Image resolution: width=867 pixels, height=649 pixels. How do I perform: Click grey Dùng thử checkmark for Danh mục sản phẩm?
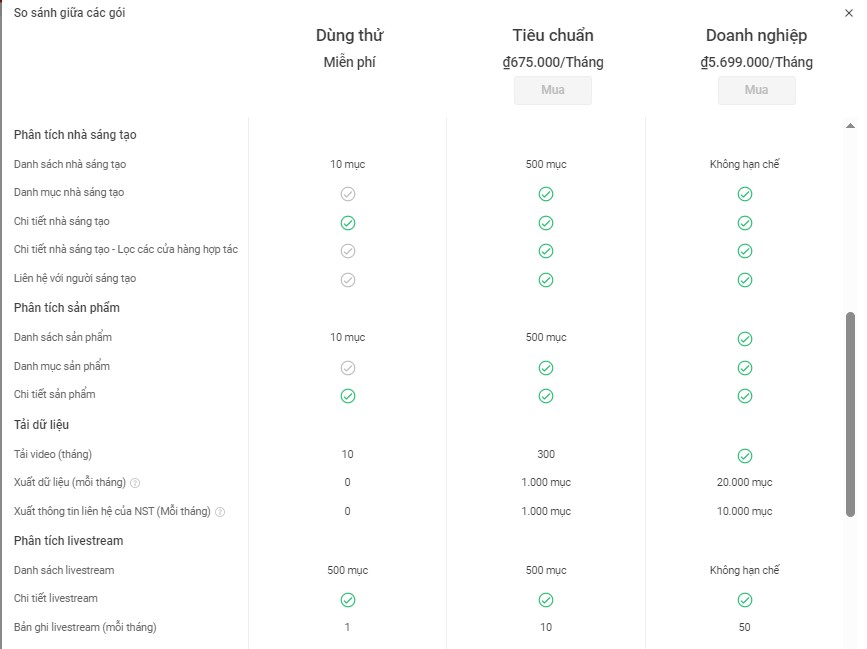tap(348, 368)
